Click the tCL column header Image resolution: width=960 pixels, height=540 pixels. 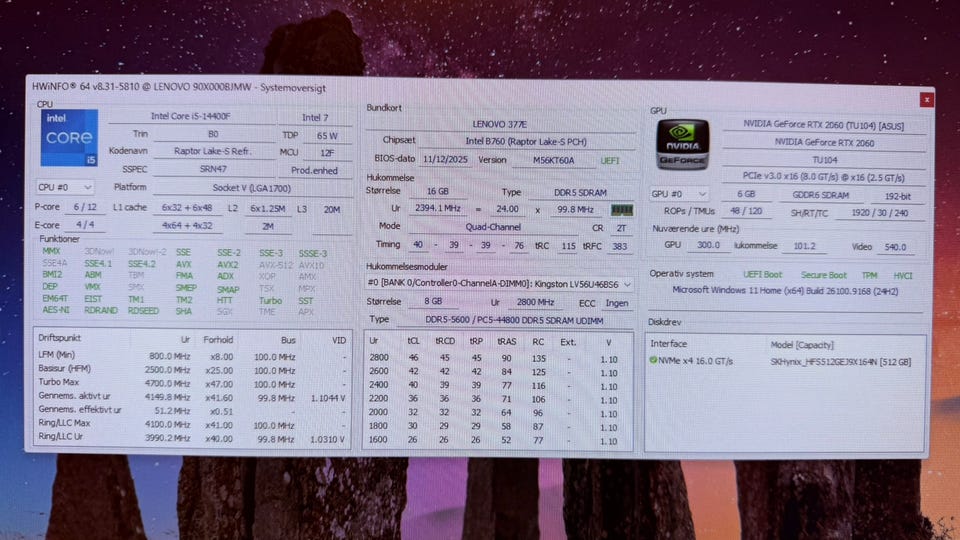tap(413, 341)
